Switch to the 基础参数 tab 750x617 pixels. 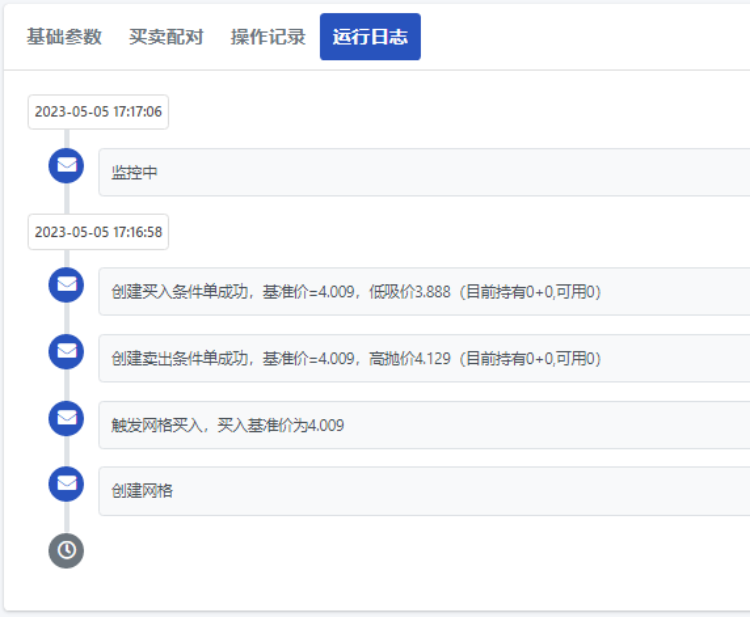[x=64, y=37]
